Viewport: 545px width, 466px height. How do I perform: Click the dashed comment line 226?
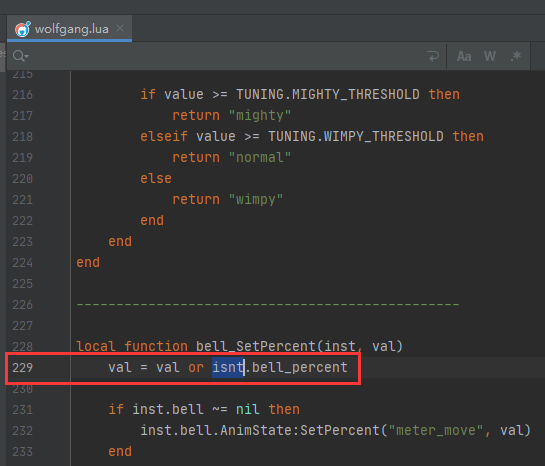tap(268, 304)
